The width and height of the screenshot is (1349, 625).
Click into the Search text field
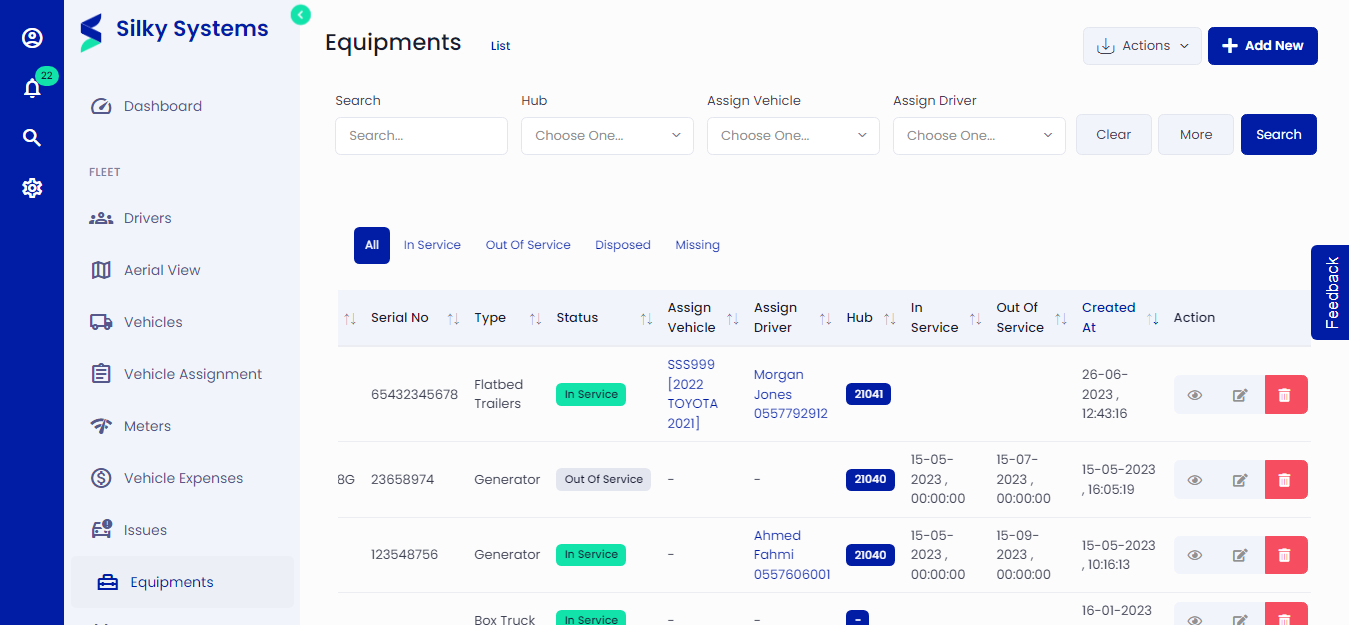[x=421, y=136]
